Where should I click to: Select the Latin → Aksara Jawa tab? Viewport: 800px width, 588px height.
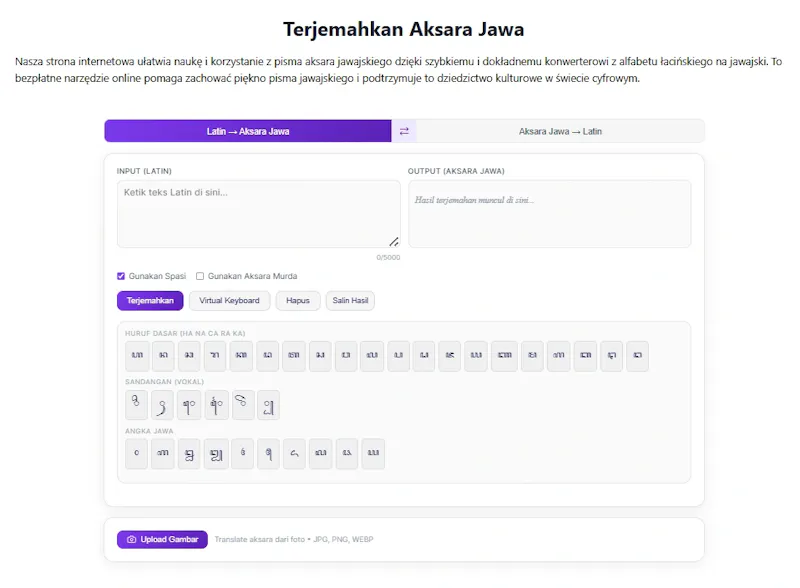(248, 131)
